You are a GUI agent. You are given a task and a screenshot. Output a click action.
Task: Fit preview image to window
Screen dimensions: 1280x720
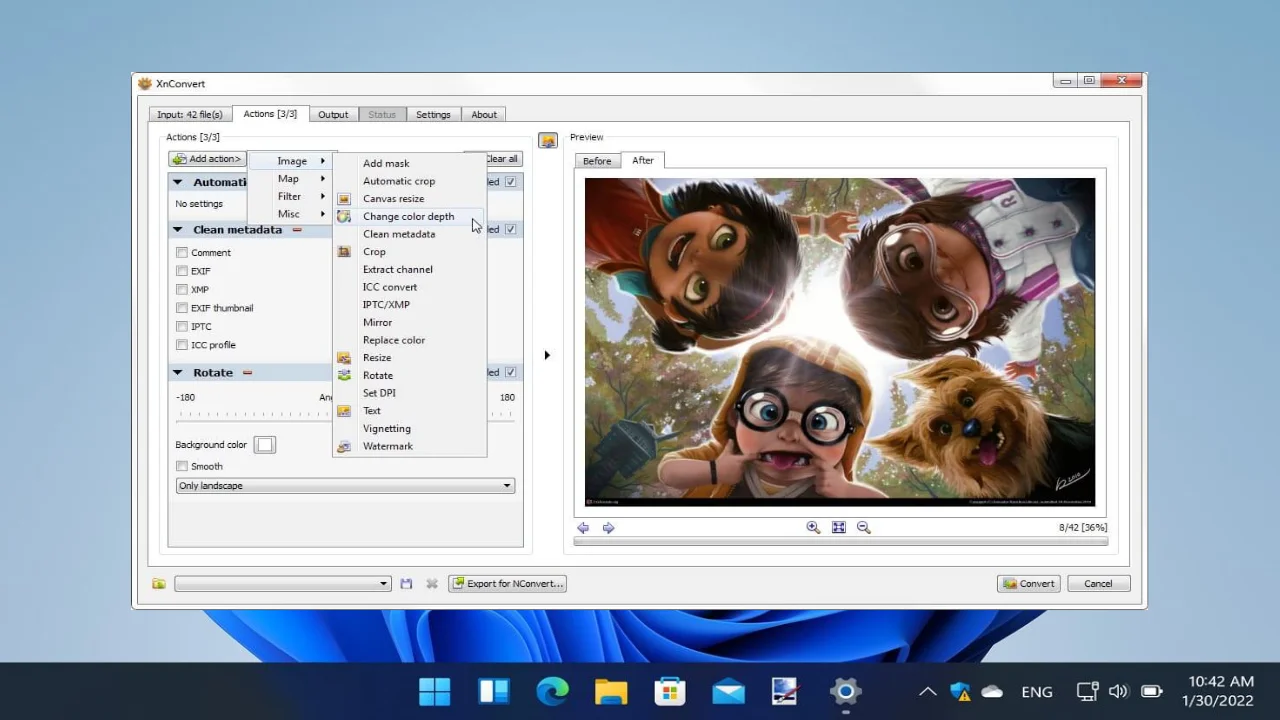[x=838, y=527]
